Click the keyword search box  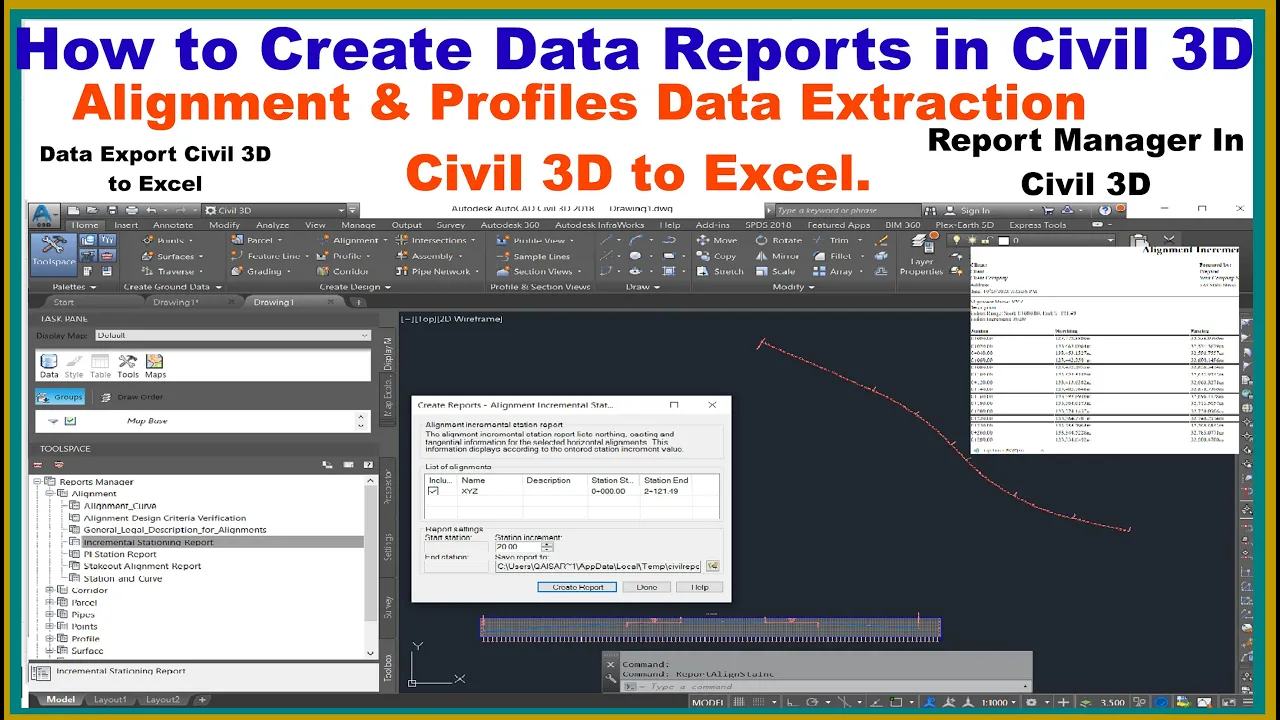849,210
